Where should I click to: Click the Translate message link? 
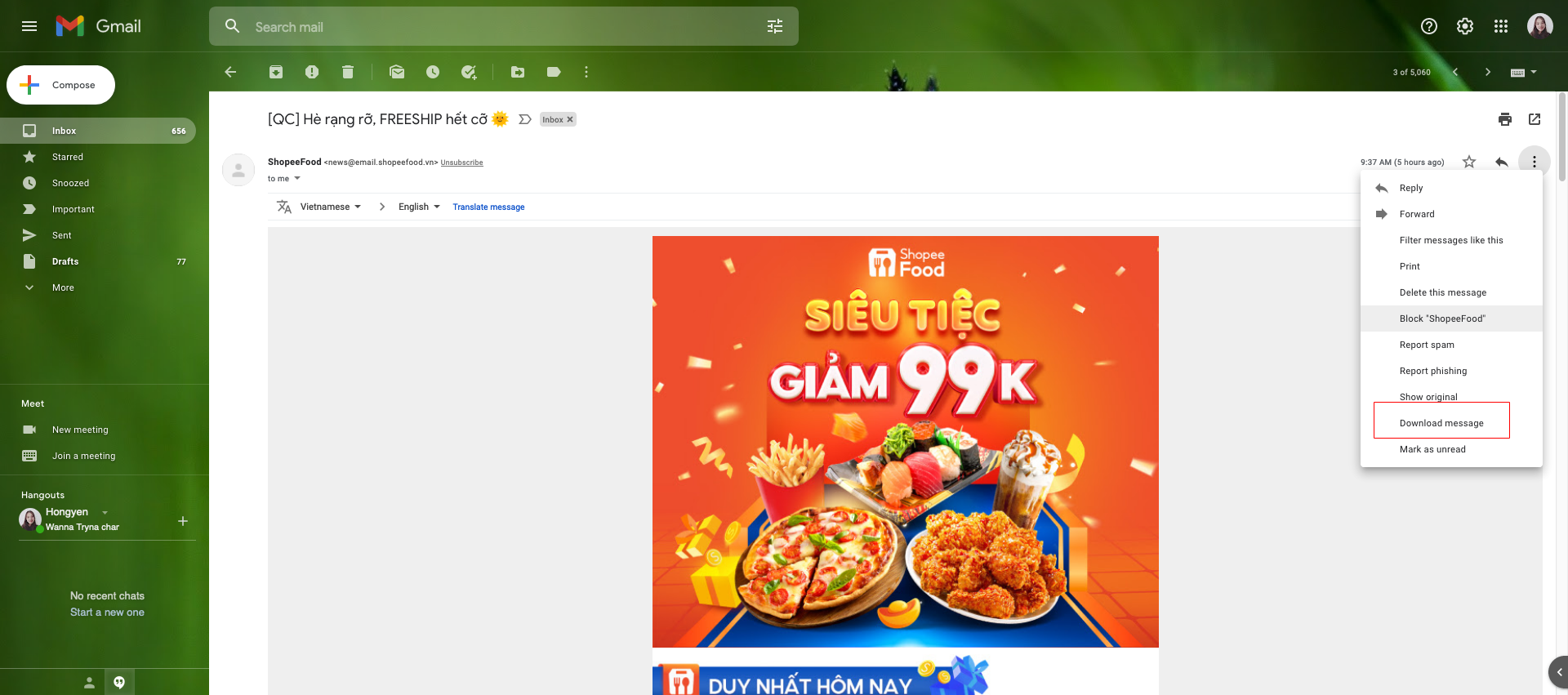tap(488, 207)
